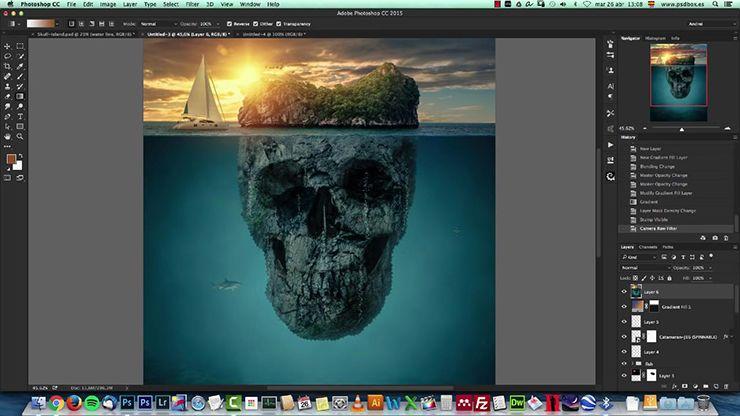
Task: Select the Lasso tool
Action: click(x=7, y=57)
